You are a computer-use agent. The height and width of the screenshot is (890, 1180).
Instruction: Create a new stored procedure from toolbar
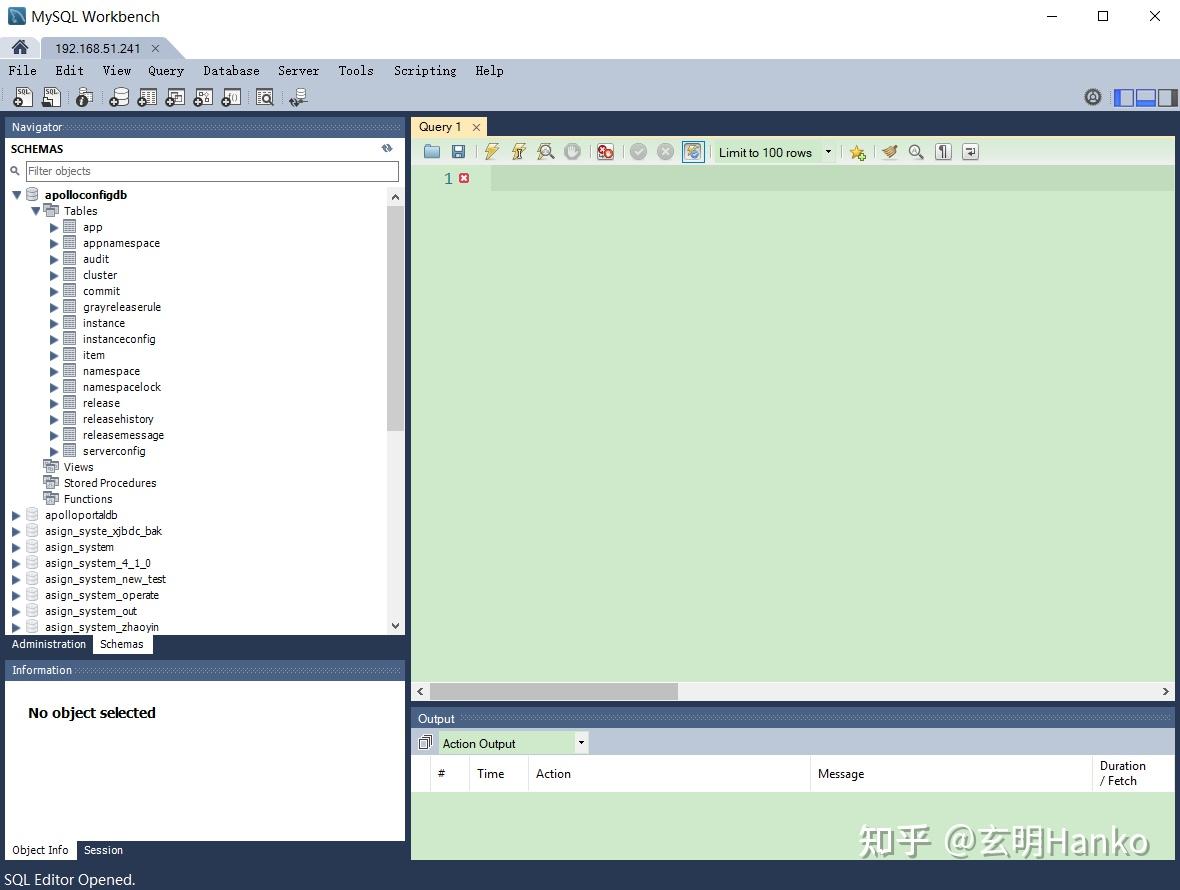pos(203,96)
